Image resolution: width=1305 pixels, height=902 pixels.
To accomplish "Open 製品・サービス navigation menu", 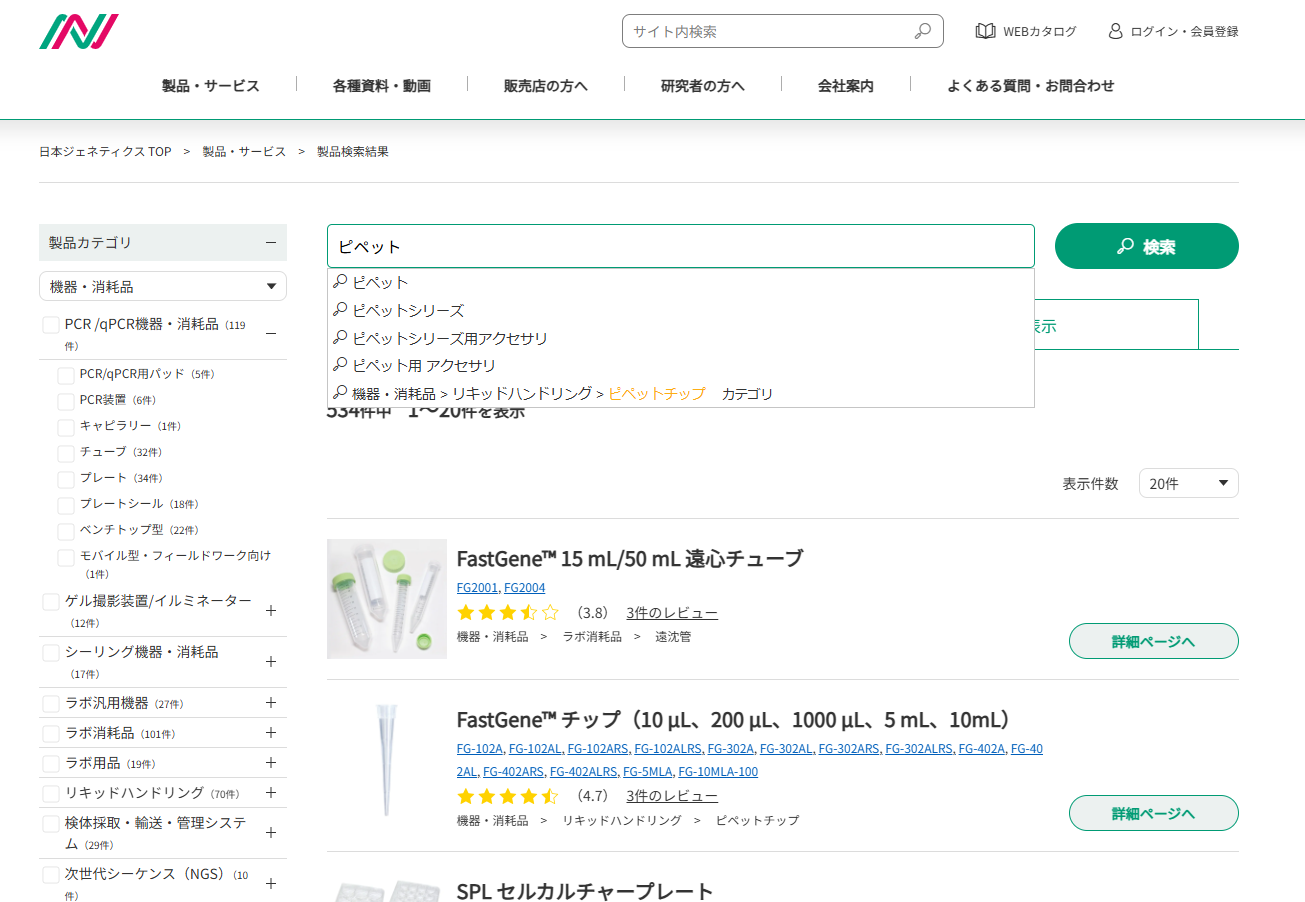I will click(211, 86).
